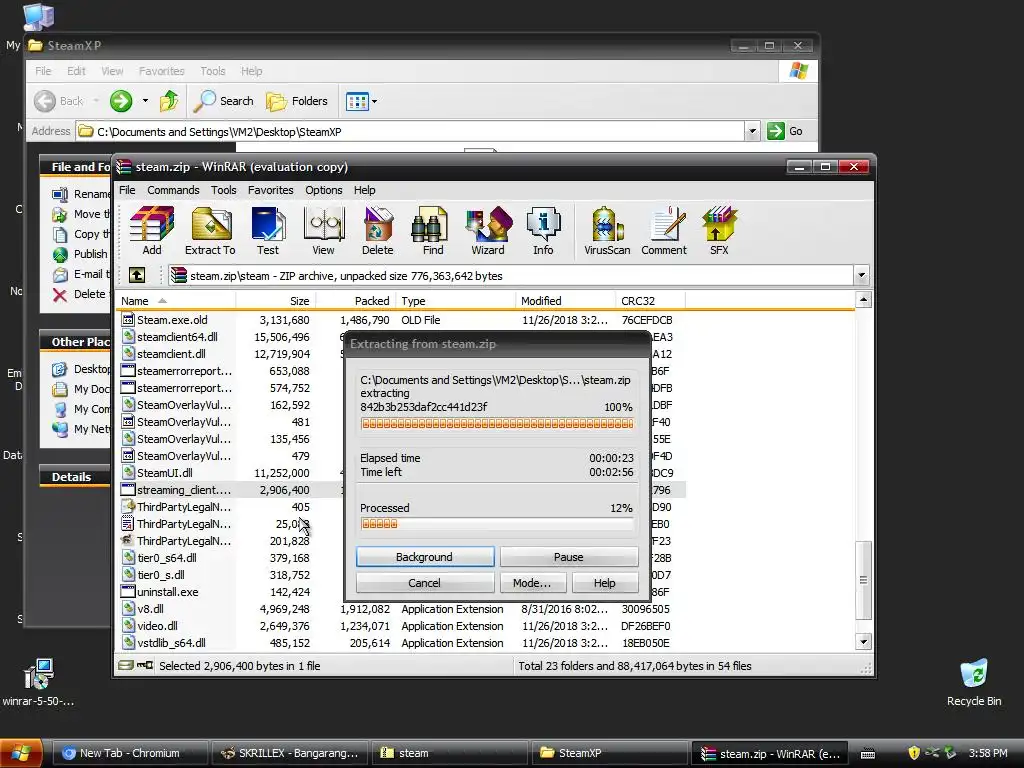Open the Tools menu in WinRAR
1024x768 pixels.
tap(223, 190)
